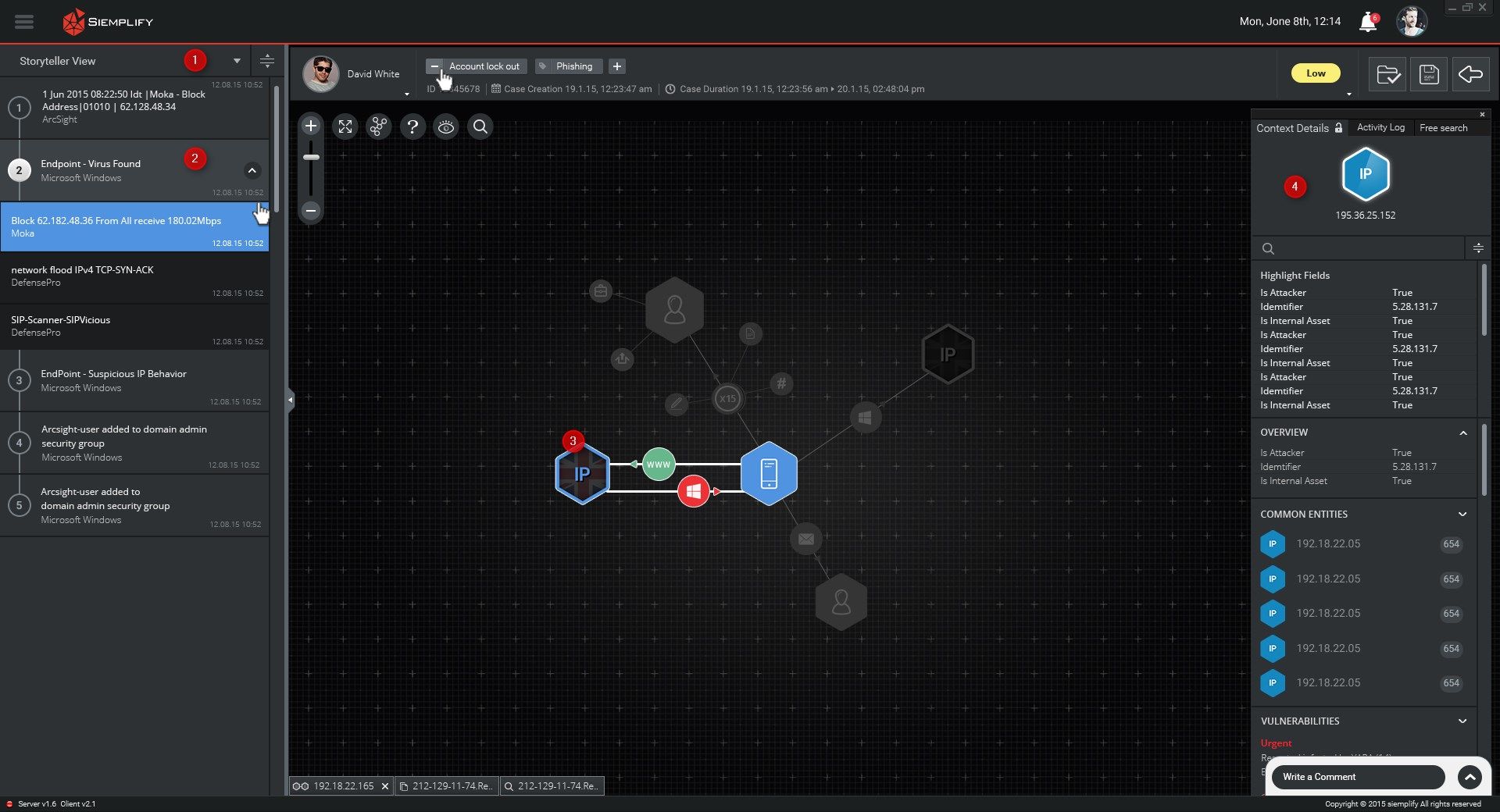Viewport: 1500px width, 812px height.
Task: Click the open case folder icon
Action: pos(1387,74)
